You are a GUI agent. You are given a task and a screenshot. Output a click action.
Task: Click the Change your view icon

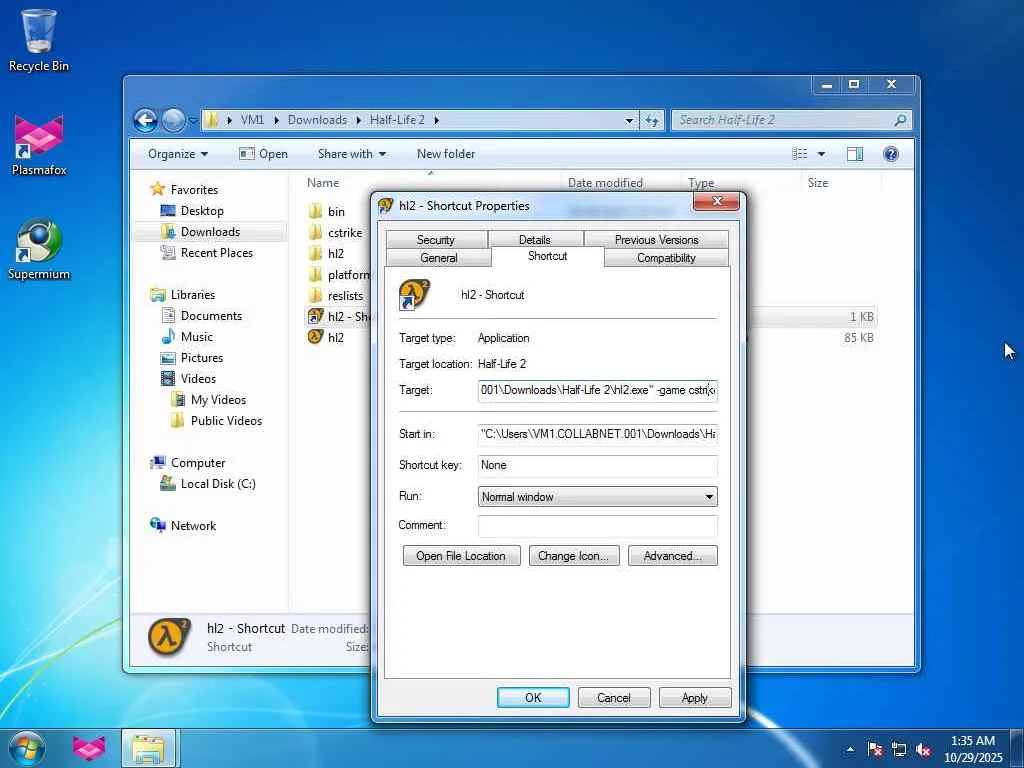799,154
